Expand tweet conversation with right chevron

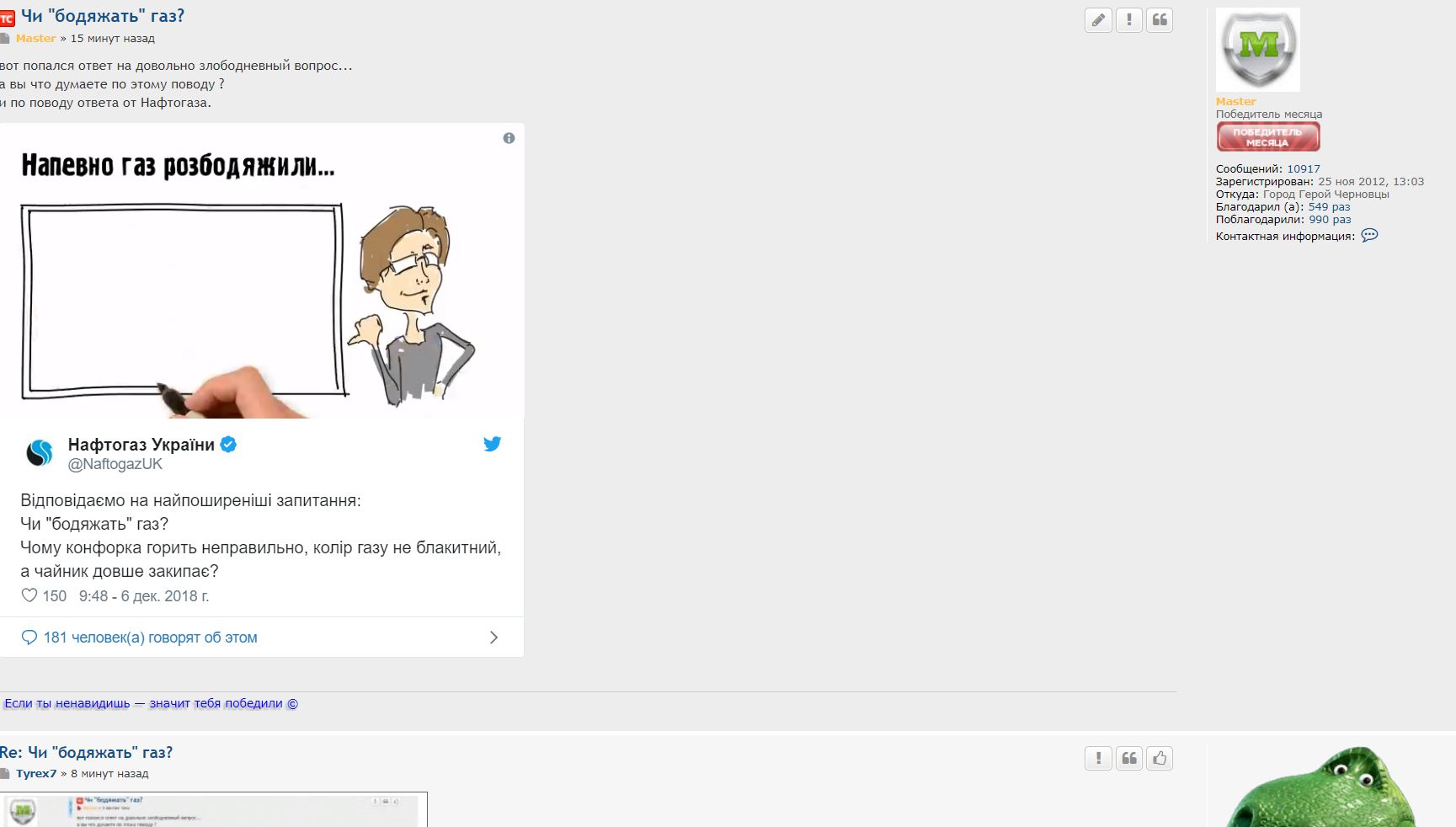[x=493, y=638]
